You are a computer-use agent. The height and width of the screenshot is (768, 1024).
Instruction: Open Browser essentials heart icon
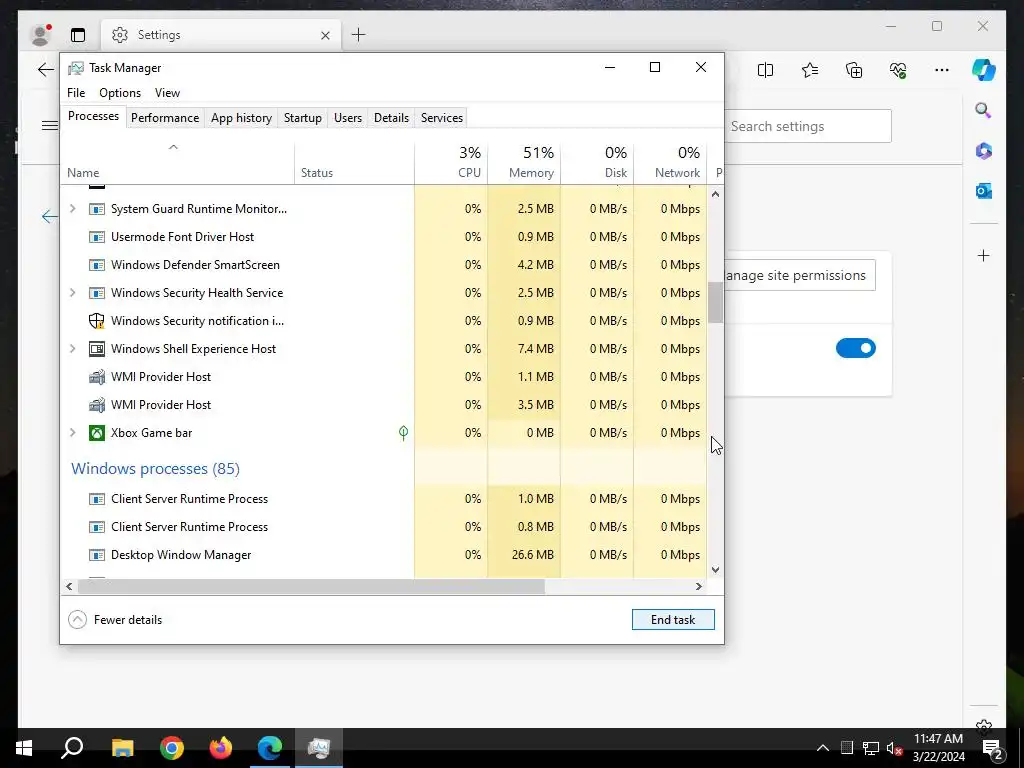click(898, 70)
